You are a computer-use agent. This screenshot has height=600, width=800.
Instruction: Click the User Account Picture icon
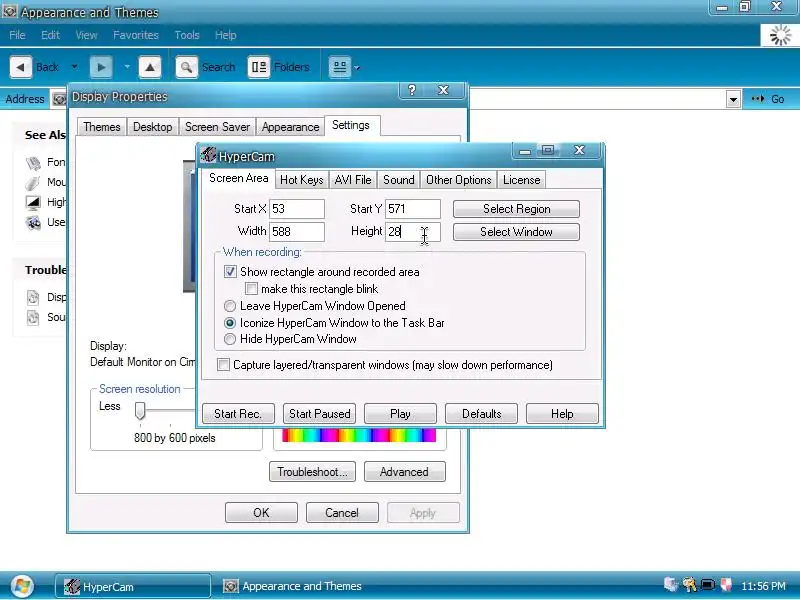tap(33, 222)
